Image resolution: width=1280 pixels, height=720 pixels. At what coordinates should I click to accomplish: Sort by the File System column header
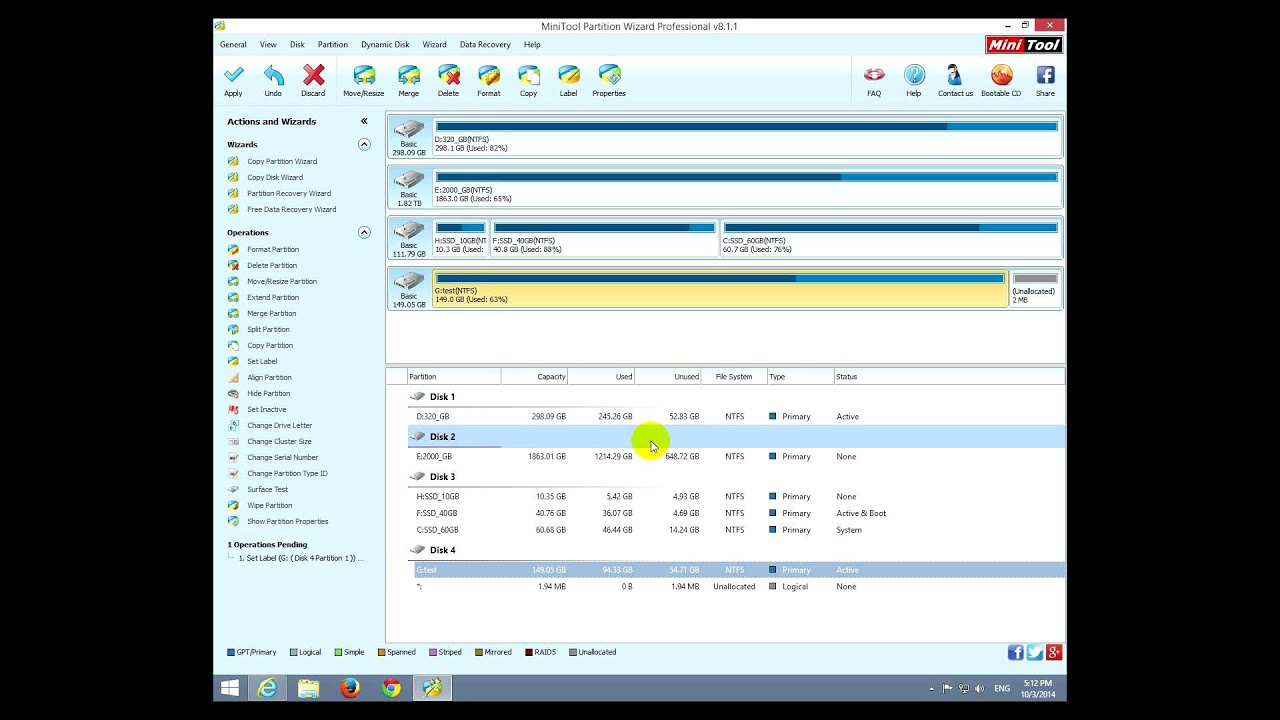(x=733, y=377)
